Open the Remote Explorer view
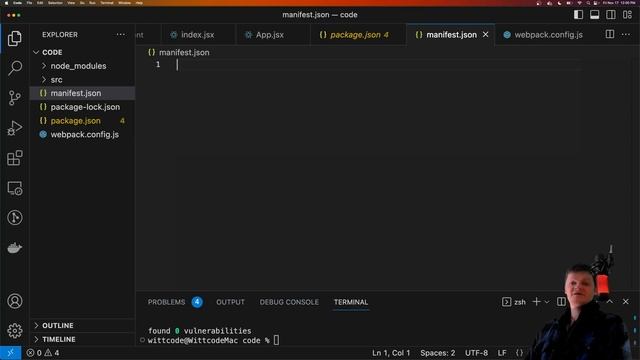The image size is (640, 360). pos(15,188)
